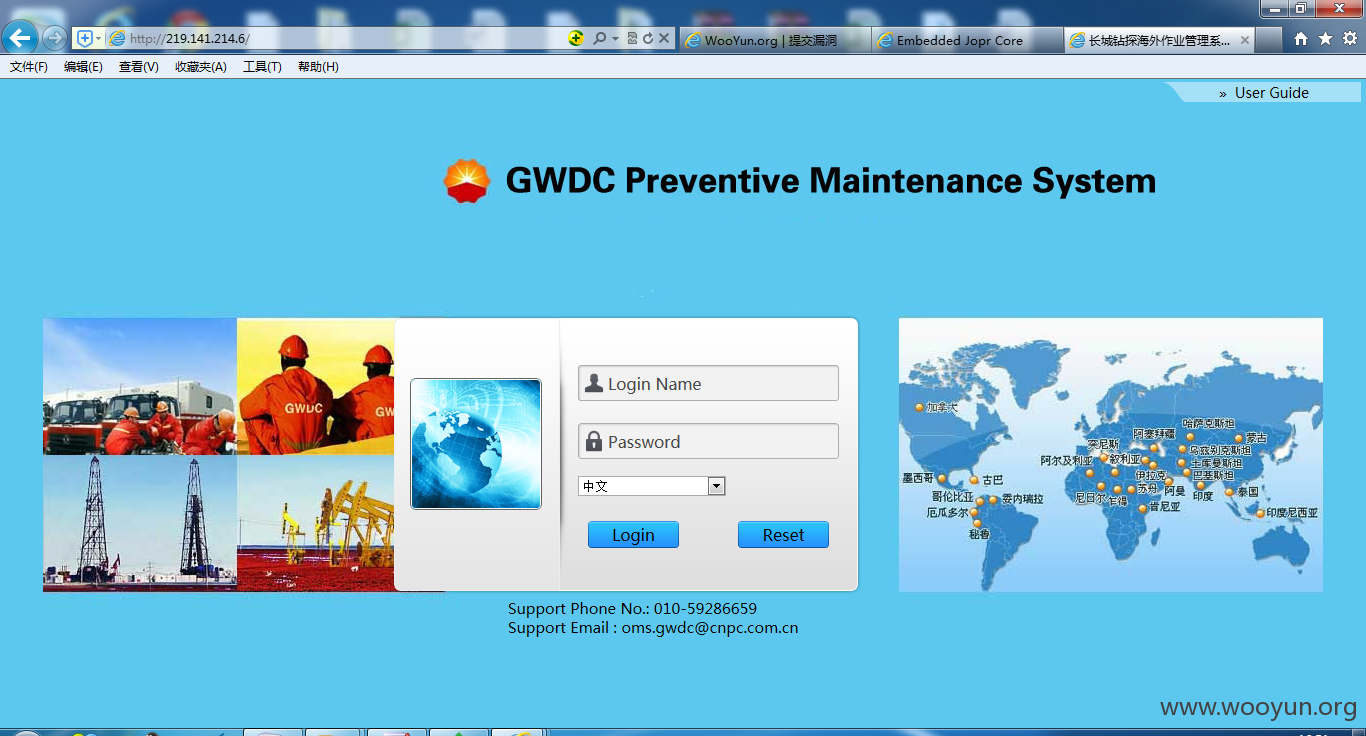Open the User Guide link
Image resolution: width=1366 pixels, height=736 pixels.
(1271, 92)
